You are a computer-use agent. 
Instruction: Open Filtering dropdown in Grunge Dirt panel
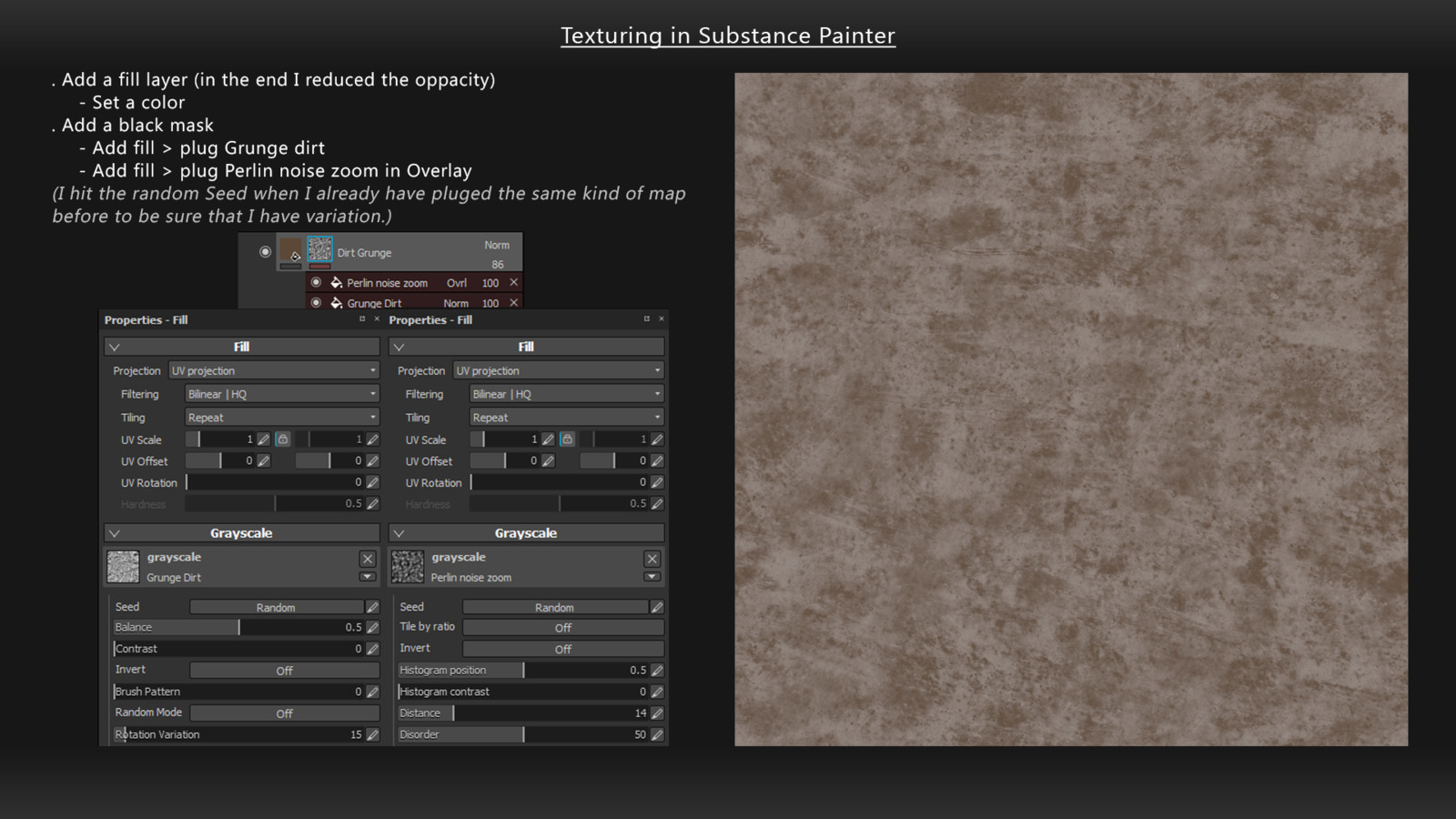[x=282, y=394]
